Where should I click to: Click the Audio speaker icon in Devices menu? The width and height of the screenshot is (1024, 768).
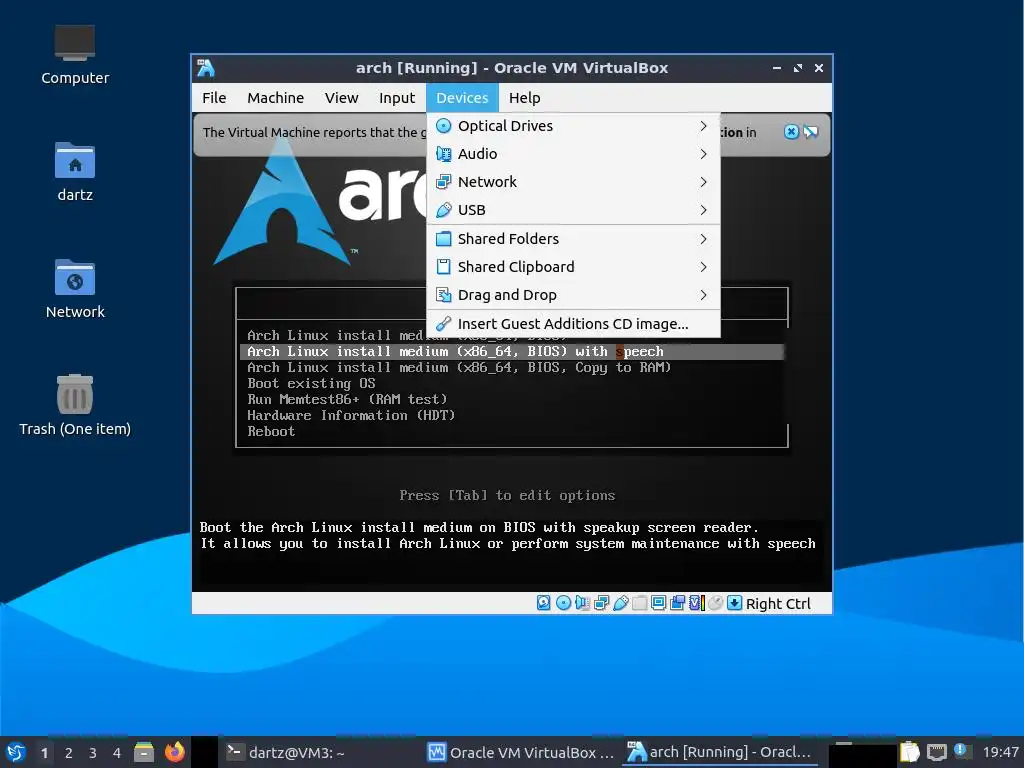pos(443,154)
